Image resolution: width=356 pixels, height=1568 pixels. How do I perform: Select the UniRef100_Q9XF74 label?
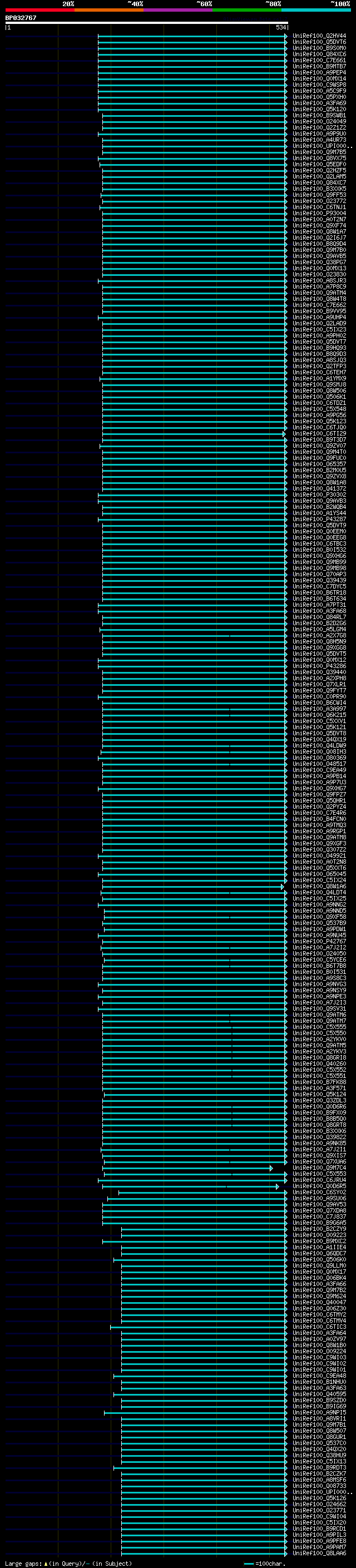(319, 225)
